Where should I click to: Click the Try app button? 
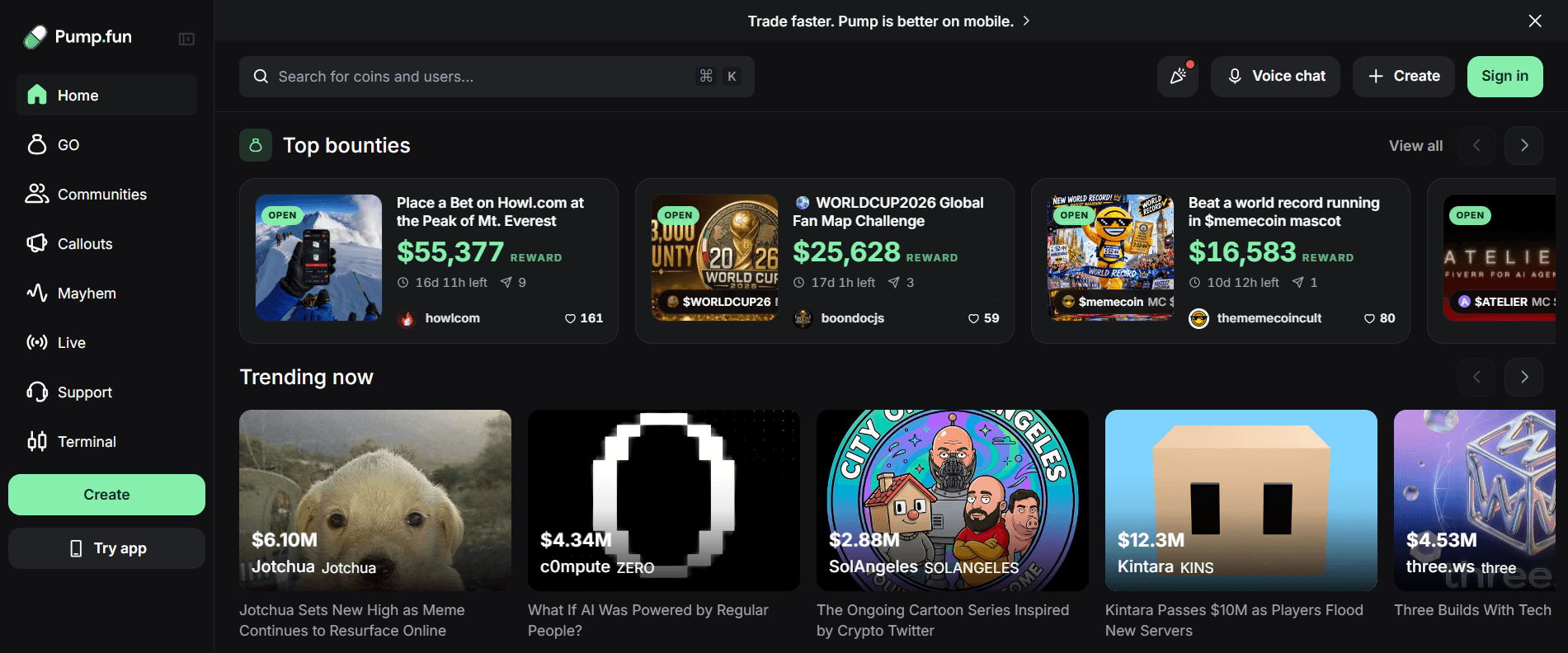106,548
